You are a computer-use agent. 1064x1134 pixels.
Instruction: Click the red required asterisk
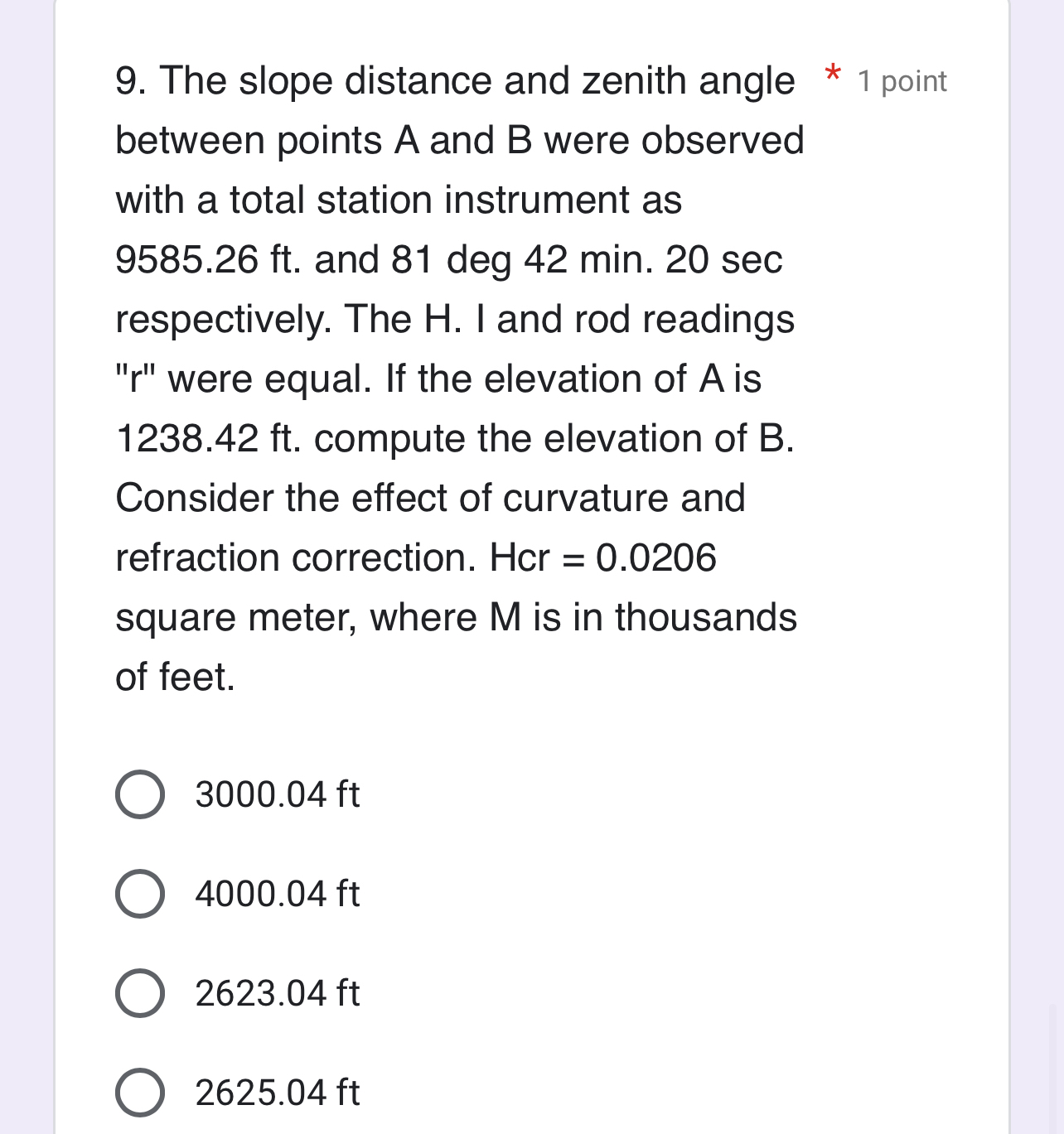coord(831,76)
